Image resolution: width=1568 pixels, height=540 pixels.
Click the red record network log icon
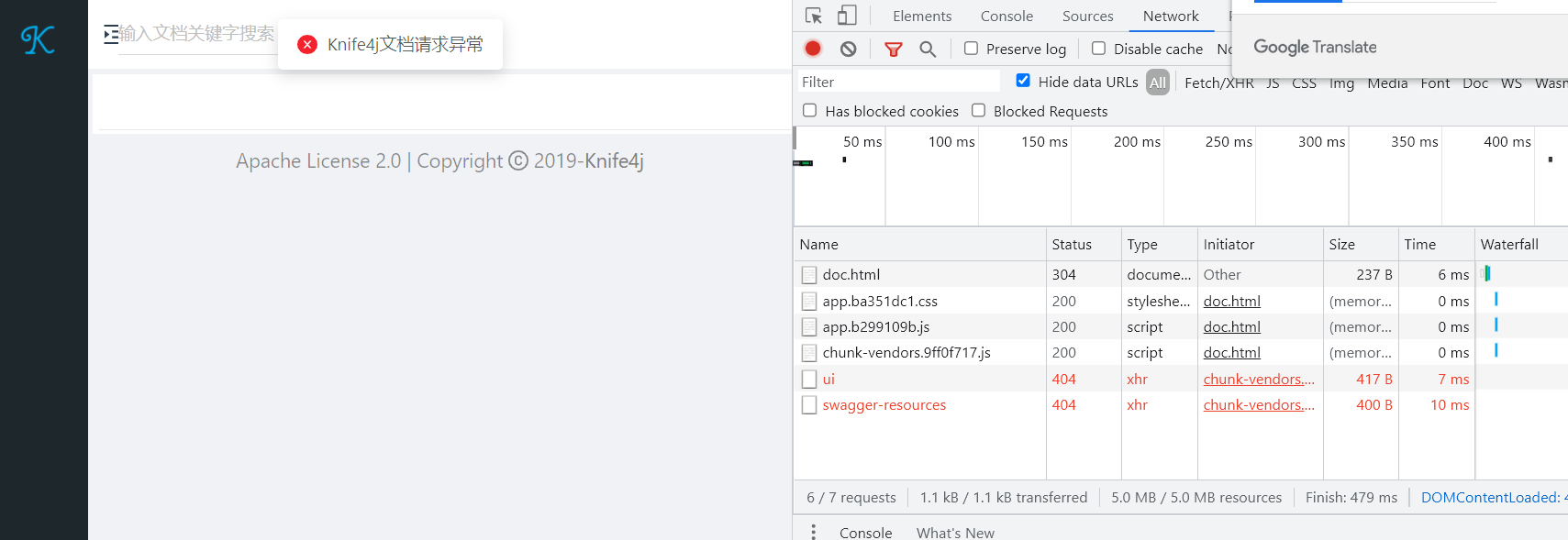pos(812,49)
